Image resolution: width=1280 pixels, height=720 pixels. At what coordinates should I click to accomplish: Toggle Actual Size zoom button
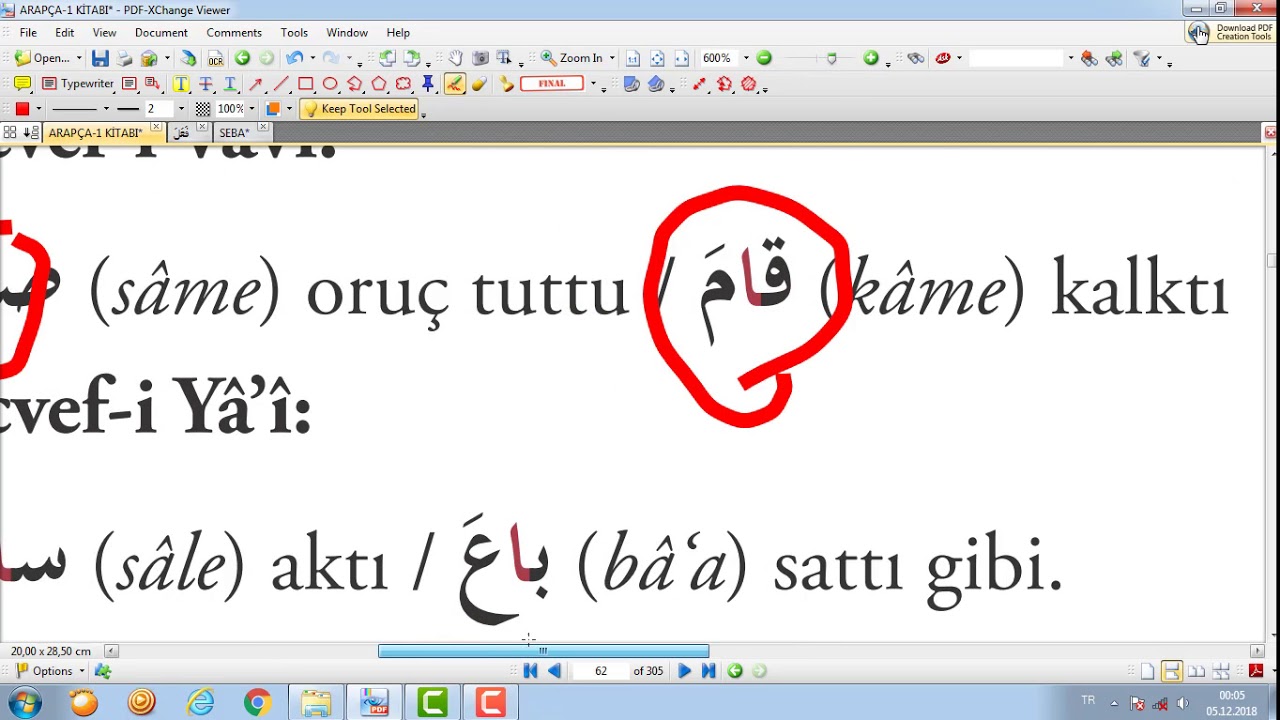pyautogui.click(x=633, y=58)
